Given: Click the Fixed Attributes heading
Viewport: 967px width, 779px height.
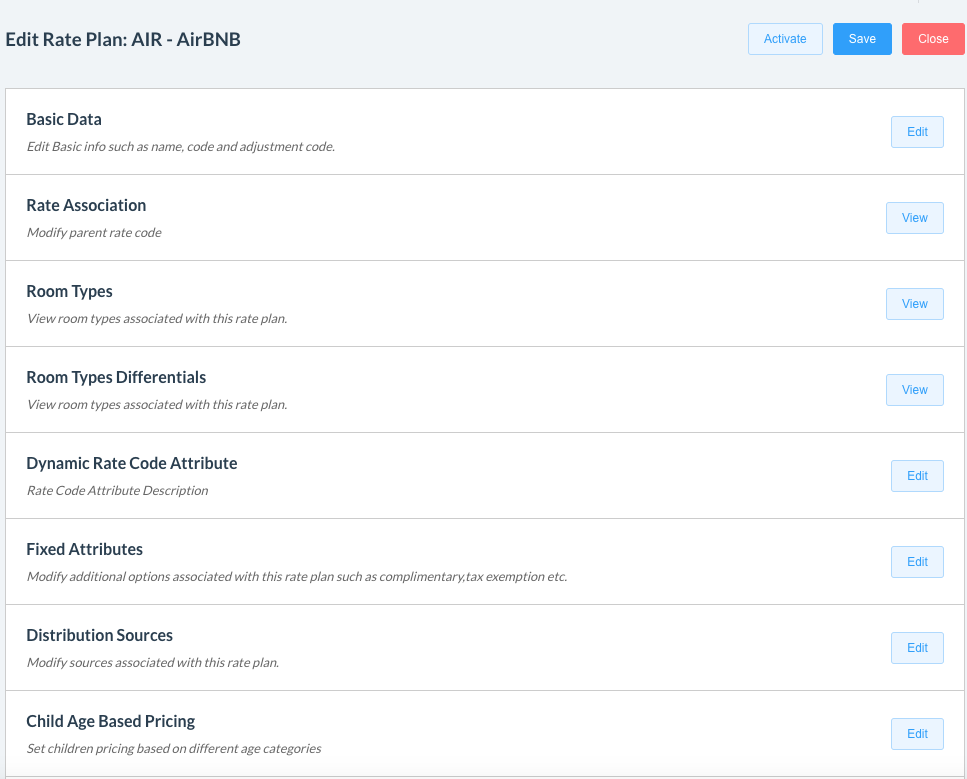Looking at the screenshot, I should (x=84, y=550).
